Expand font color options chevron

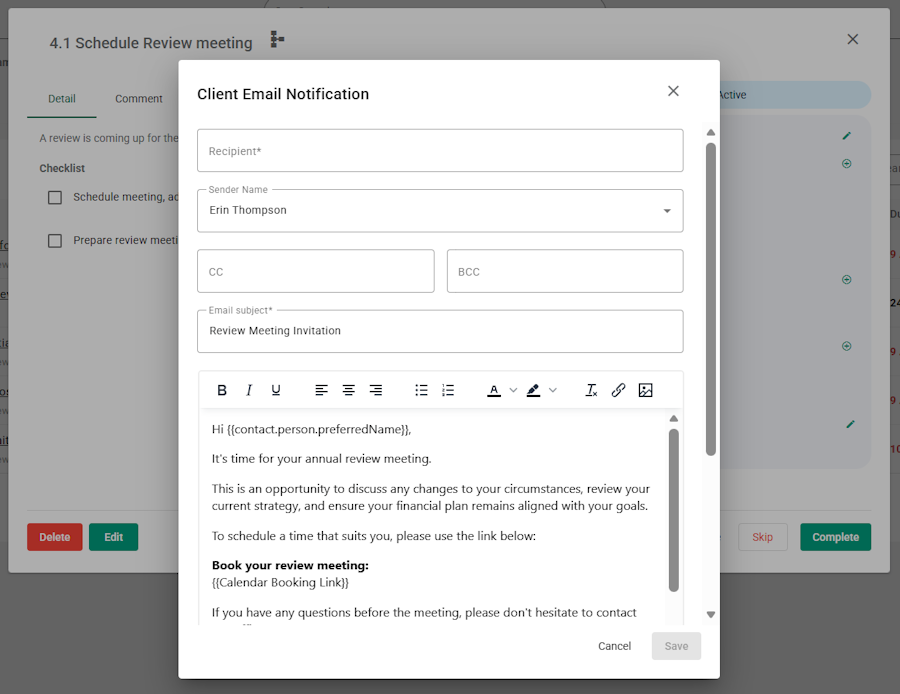pos(513,390)
